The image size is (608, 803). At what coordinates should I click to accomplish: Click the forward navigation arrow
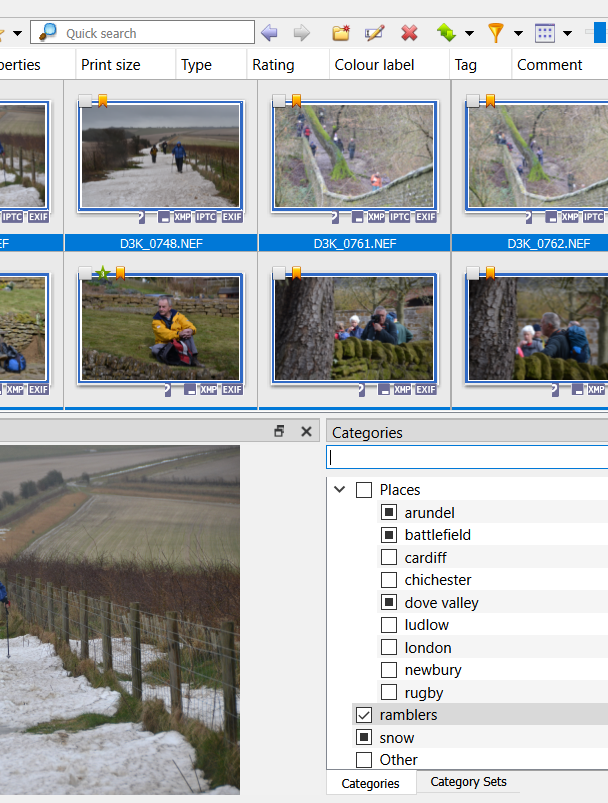point(301,33)
